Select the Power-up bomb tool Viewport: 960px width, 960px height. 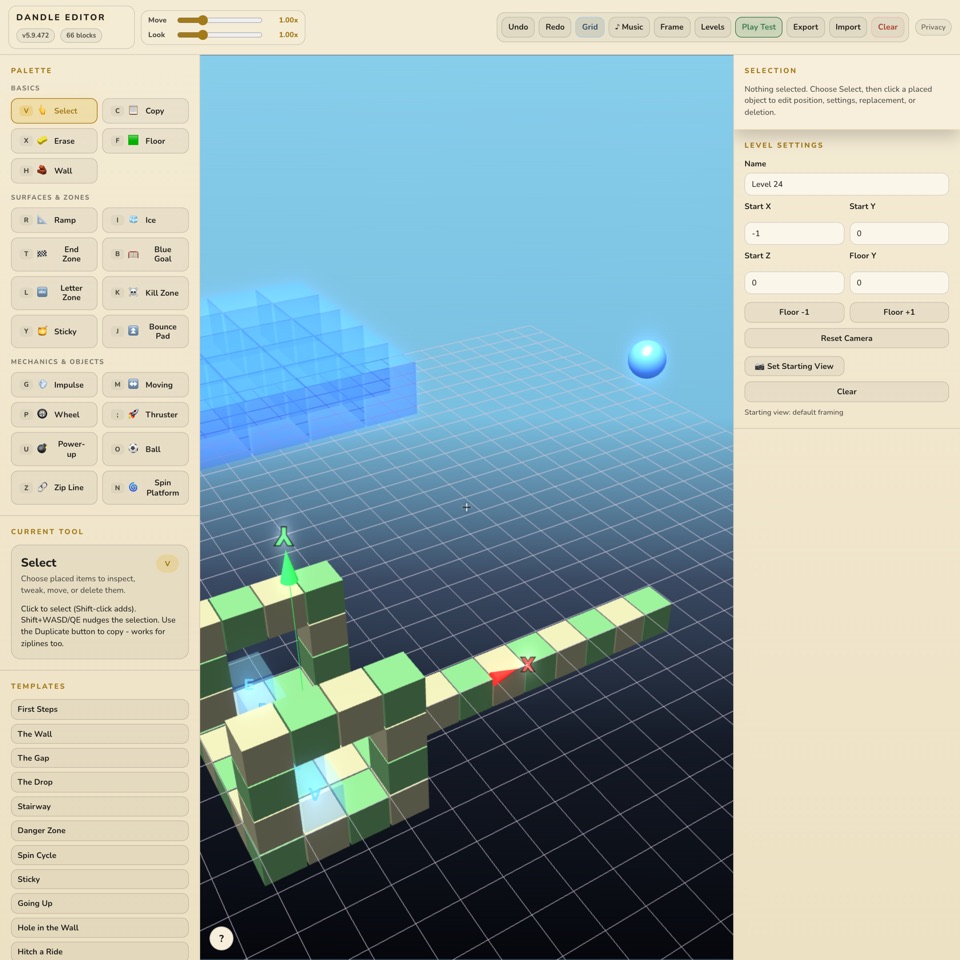click(x=54, y=449)
